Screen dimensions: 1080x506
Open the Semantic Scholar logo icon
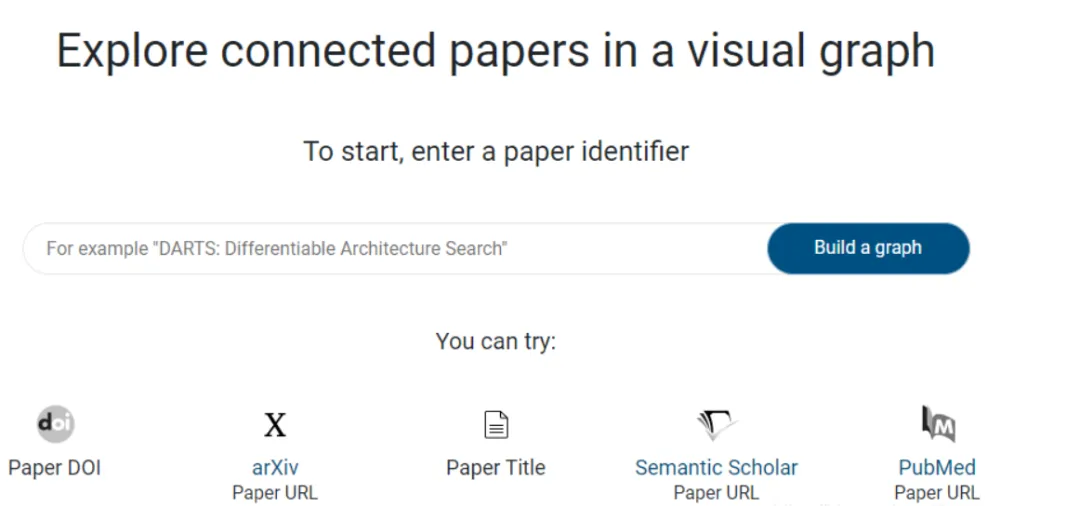(716, 425)
